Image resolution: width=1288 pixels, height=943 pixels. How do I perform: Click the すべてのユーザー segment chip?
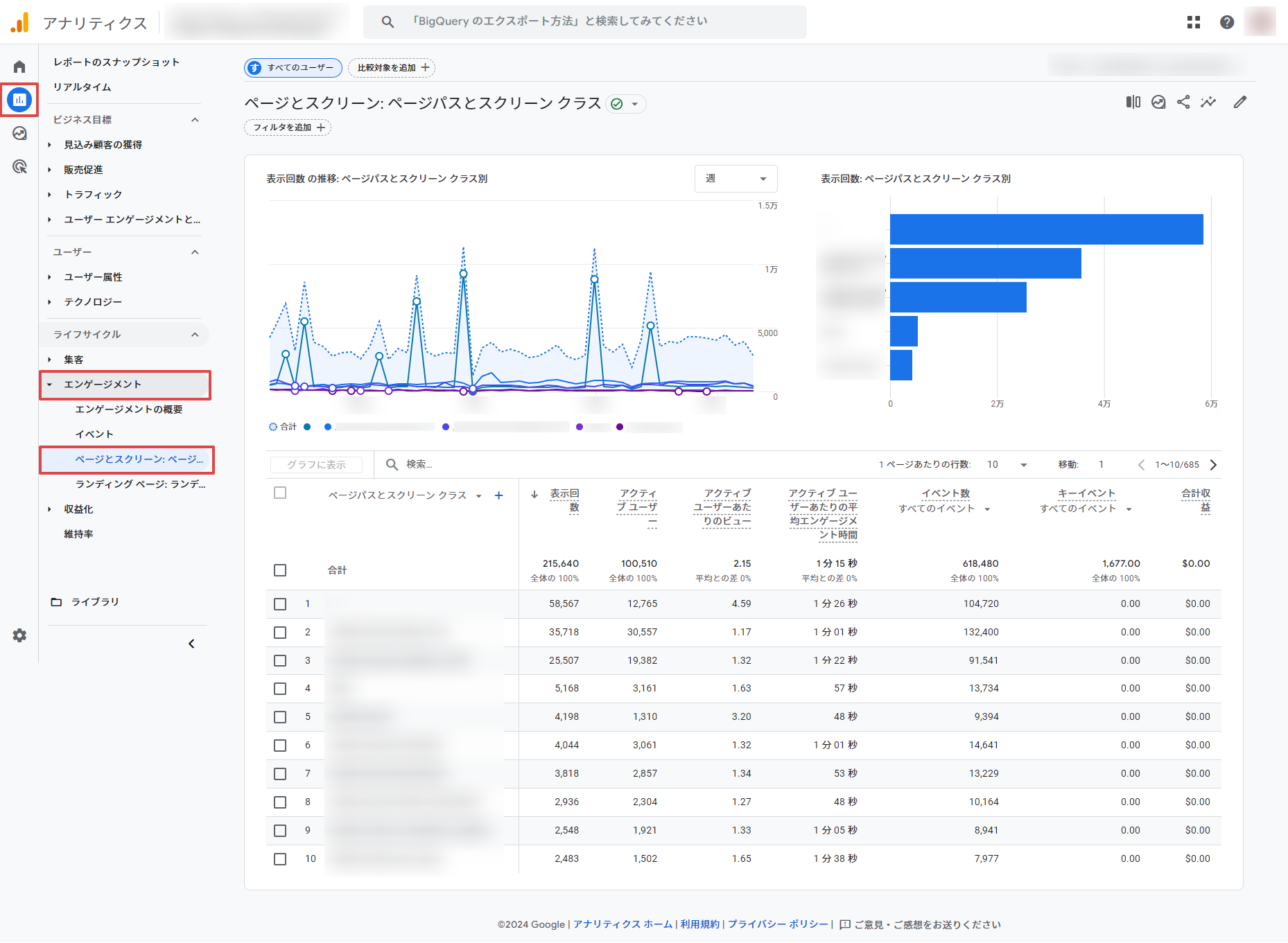coord(293,68)
